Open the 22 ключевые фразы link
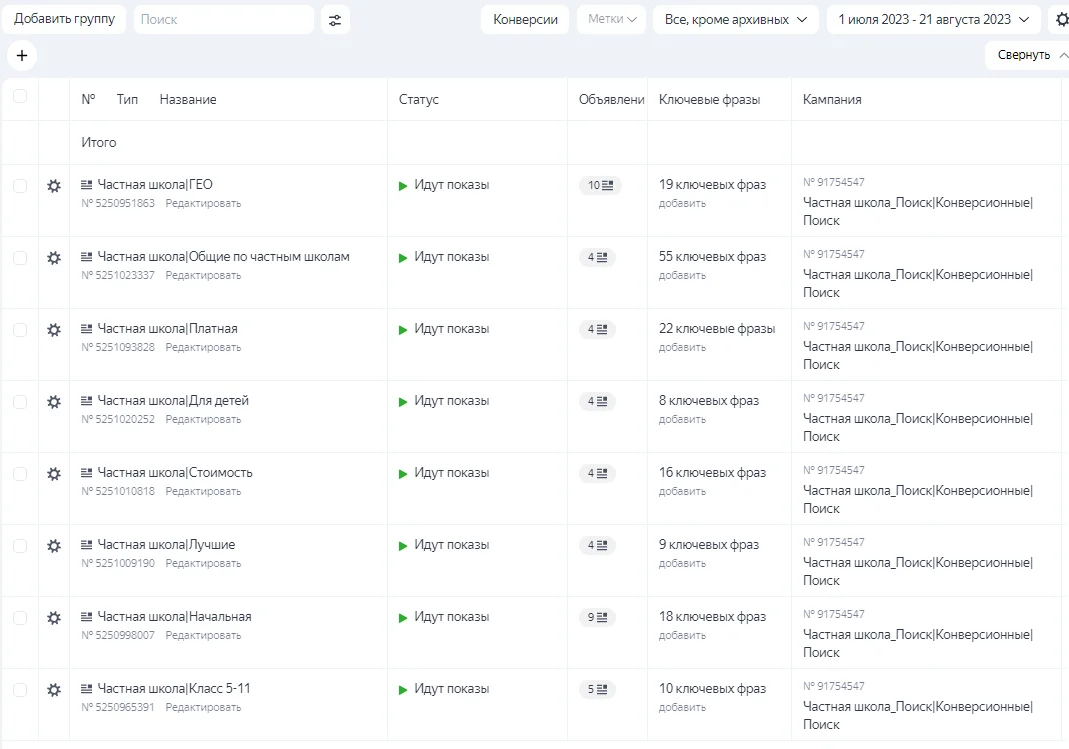Viewport: 1069px width, 749px height. [717, 328]
